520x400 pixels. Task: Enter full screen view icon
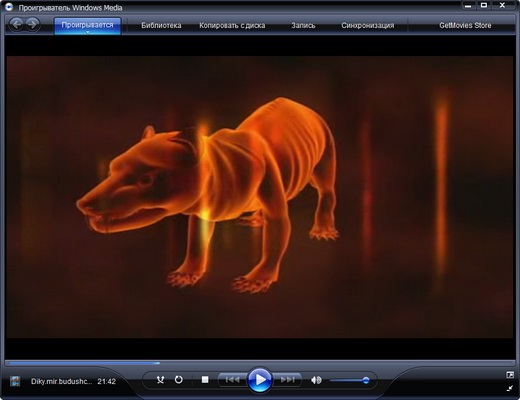pos(510,388)
